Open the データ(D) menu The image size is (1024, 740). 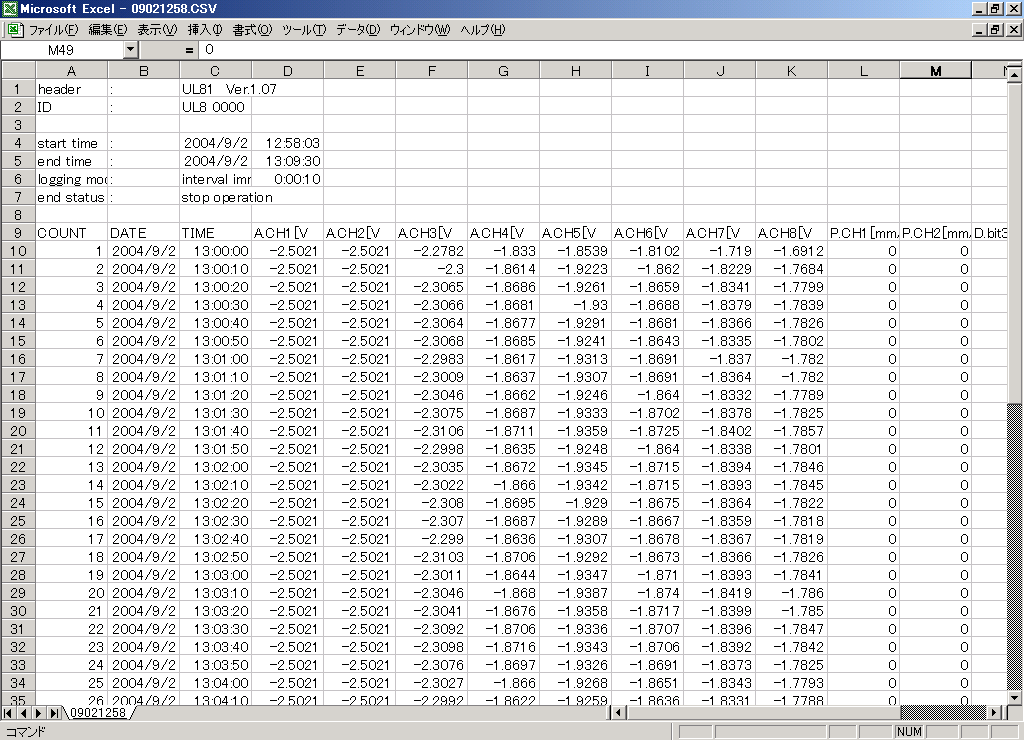358,29
